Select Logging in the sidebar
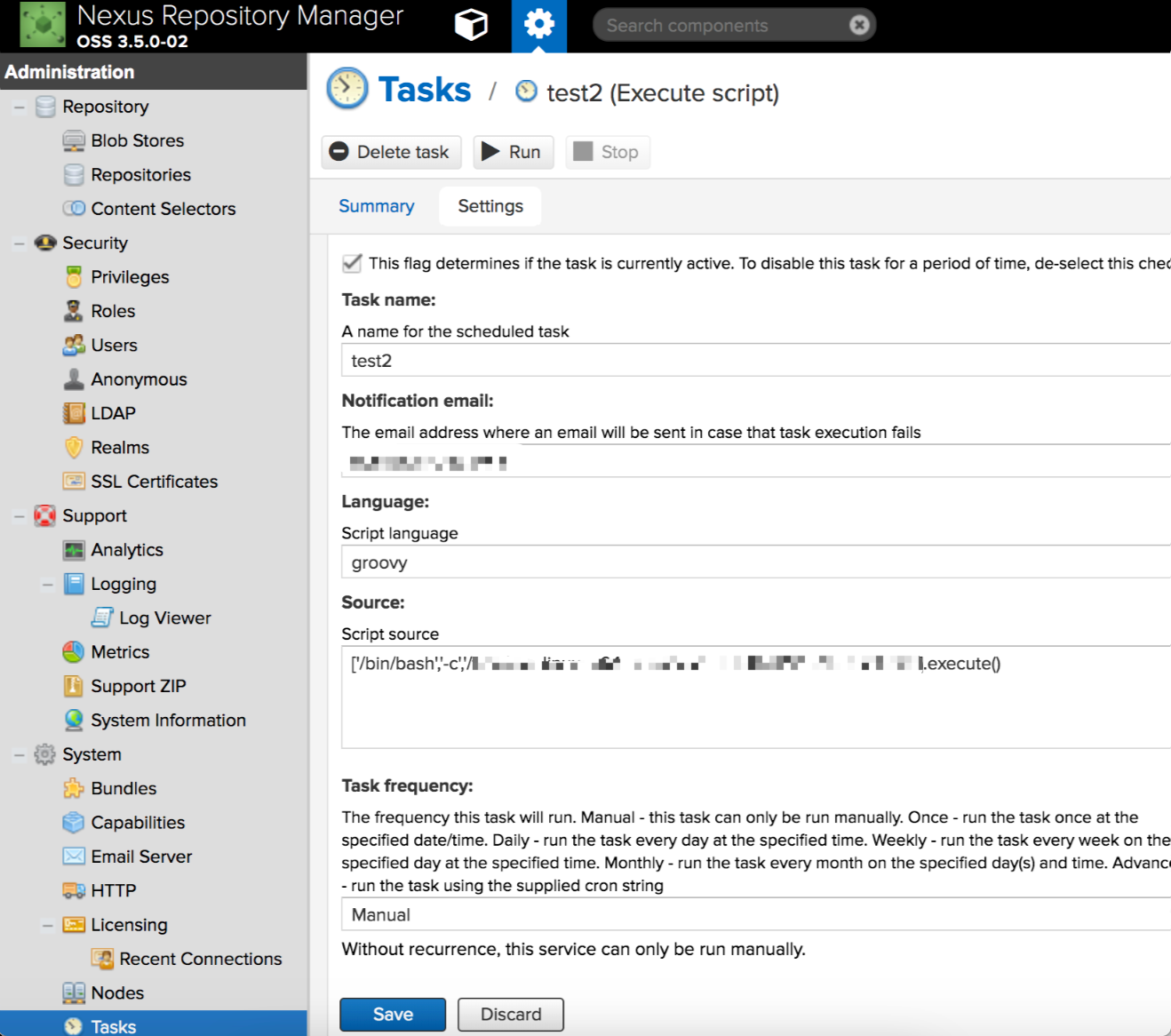Image resolution: width=1171 pixels, height=1036 pixels. tap(123, 585)
